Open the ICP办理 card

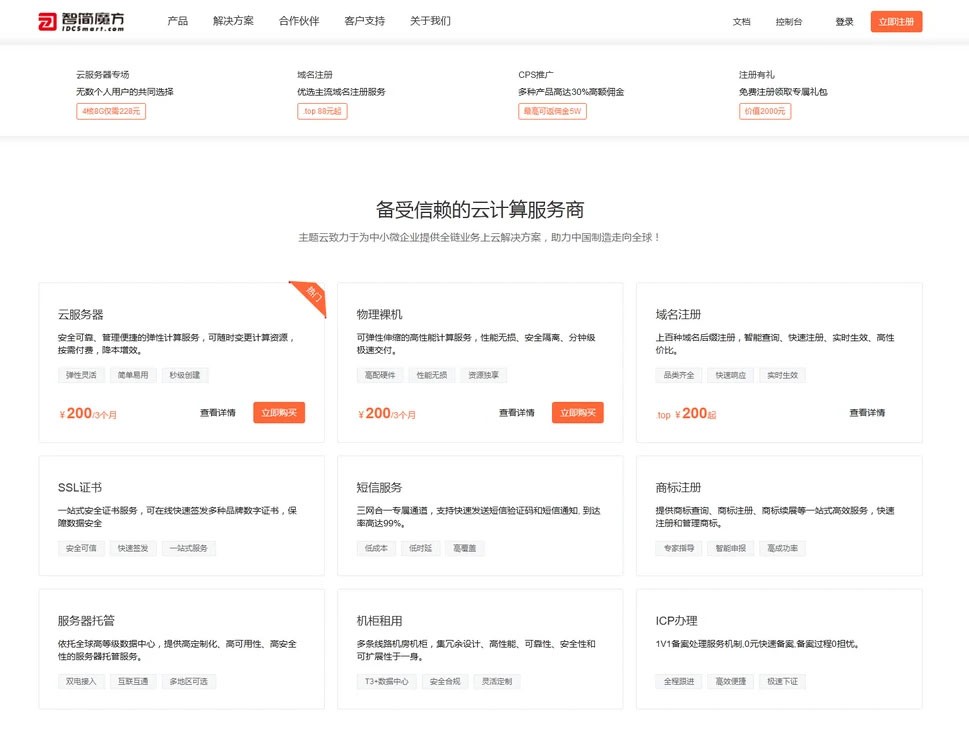[779, 649]
